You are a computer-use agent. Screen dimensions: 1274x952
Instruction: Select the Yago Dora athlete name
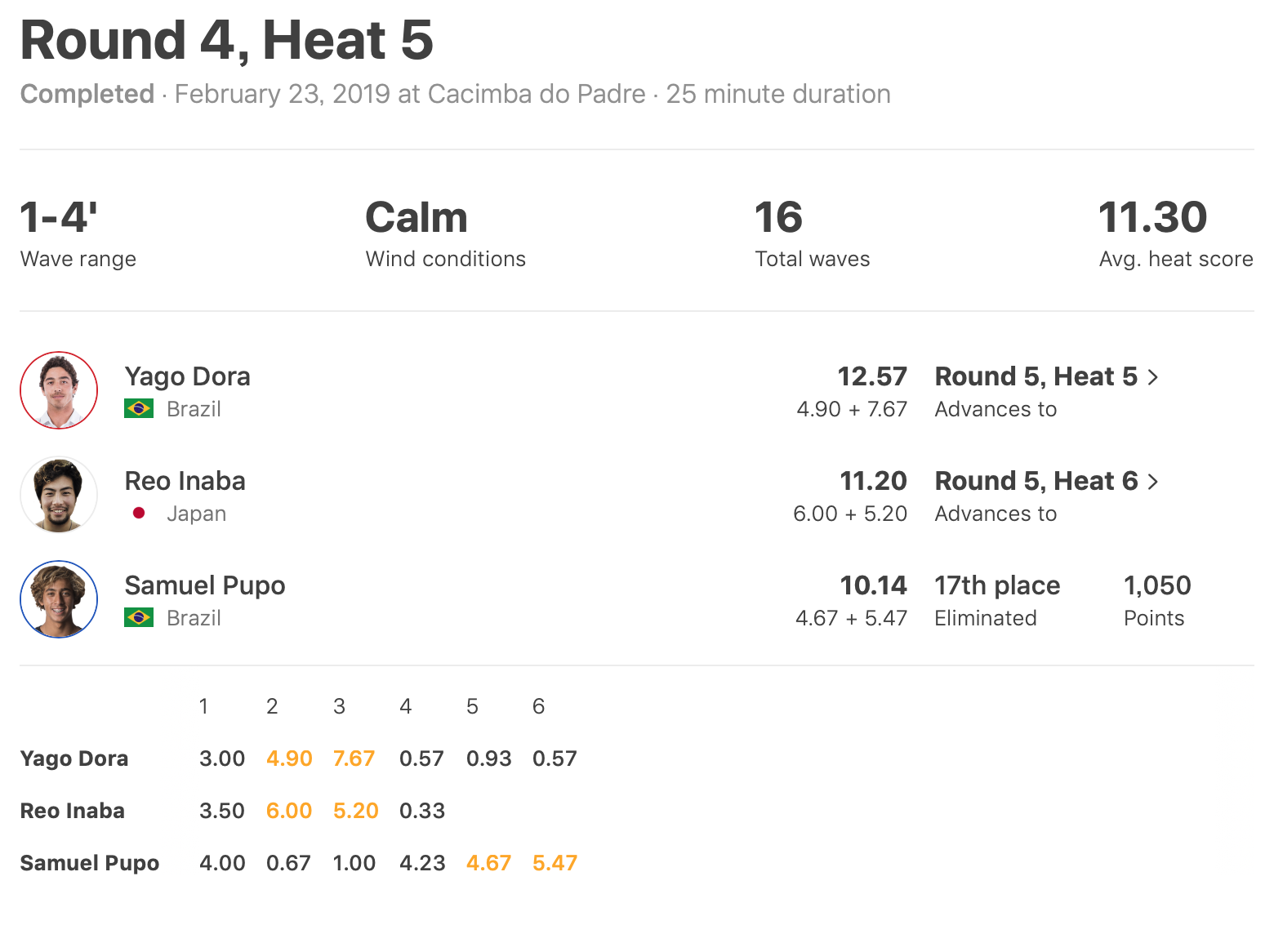click(187, 376)
